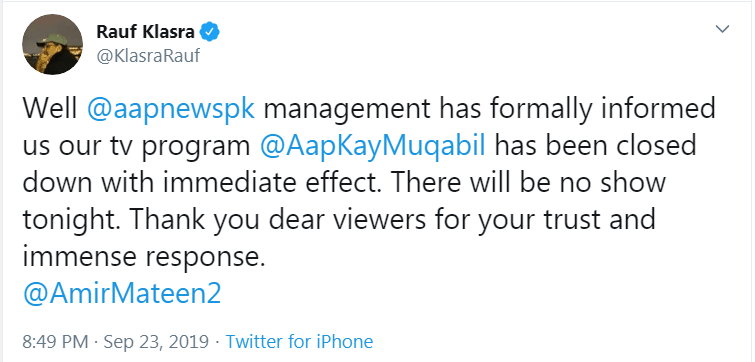Open the @aapnewspk mention
Viewport: 755px width, 362px height.
171,110
